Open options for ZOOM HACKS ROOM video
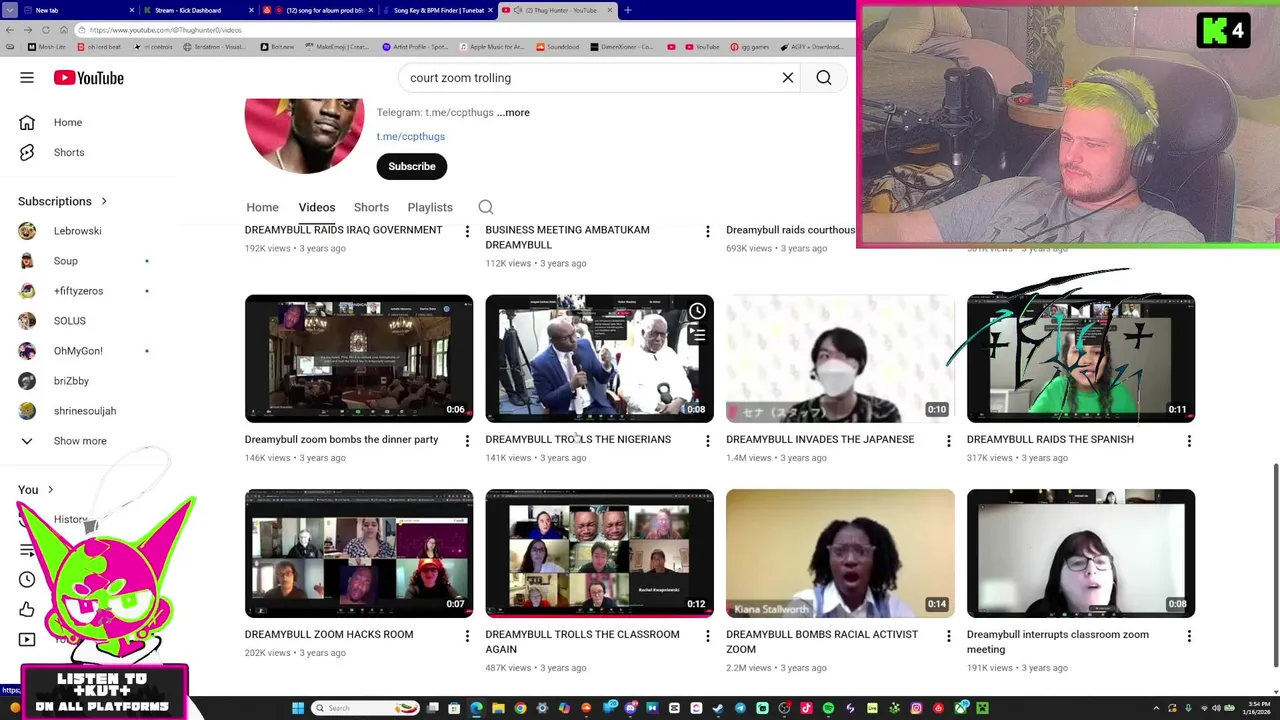 [467, 636]
